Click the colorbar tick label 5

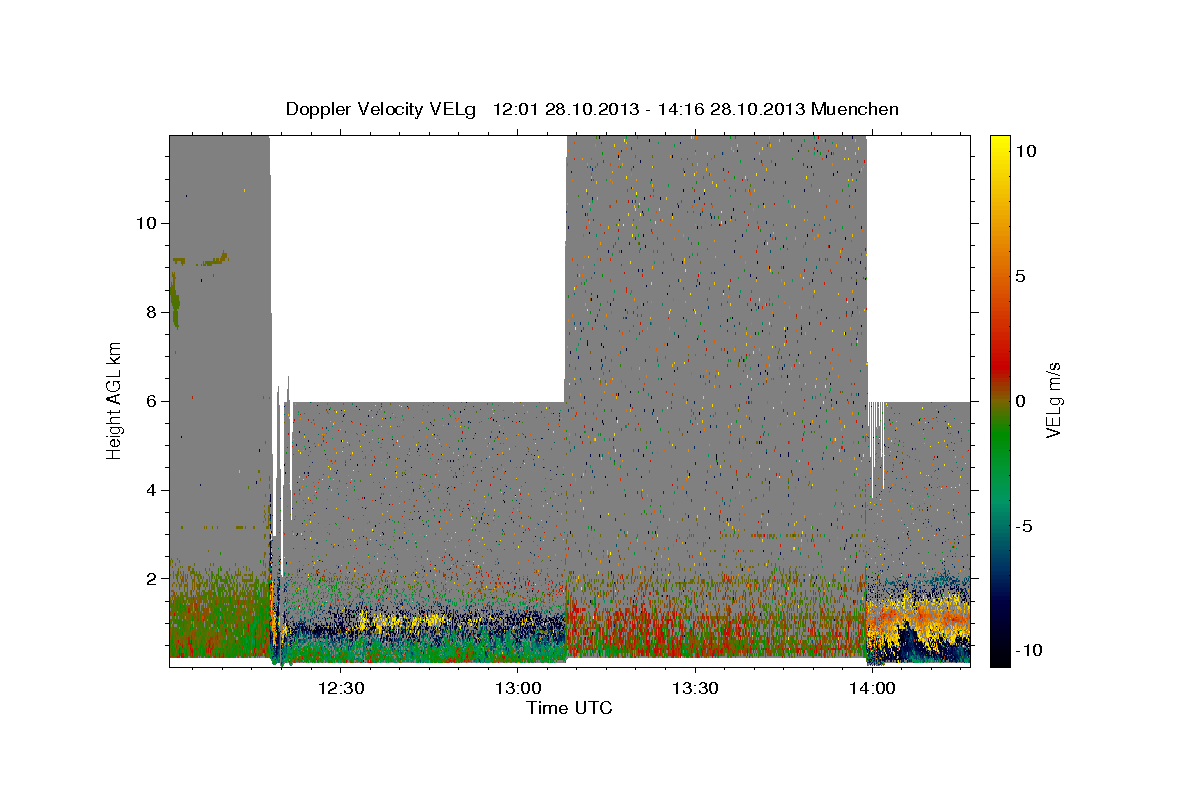pyautogui.click(x=1021, y=276)
